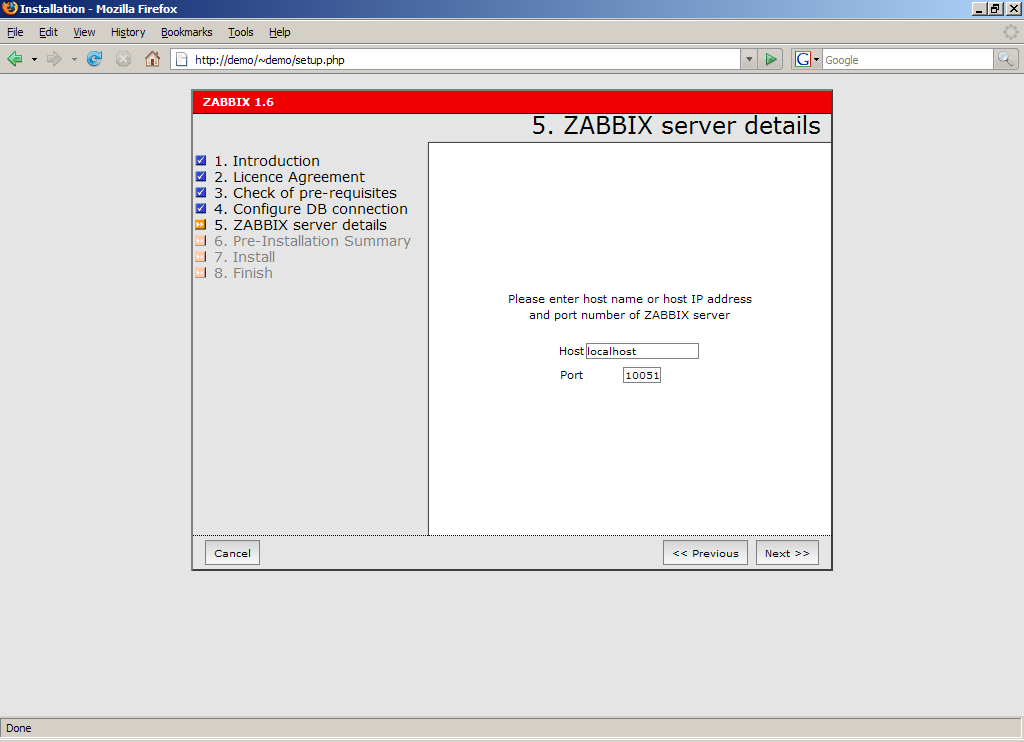
Task: Click the 'Host' field label
Action: [x=571, y=351]
